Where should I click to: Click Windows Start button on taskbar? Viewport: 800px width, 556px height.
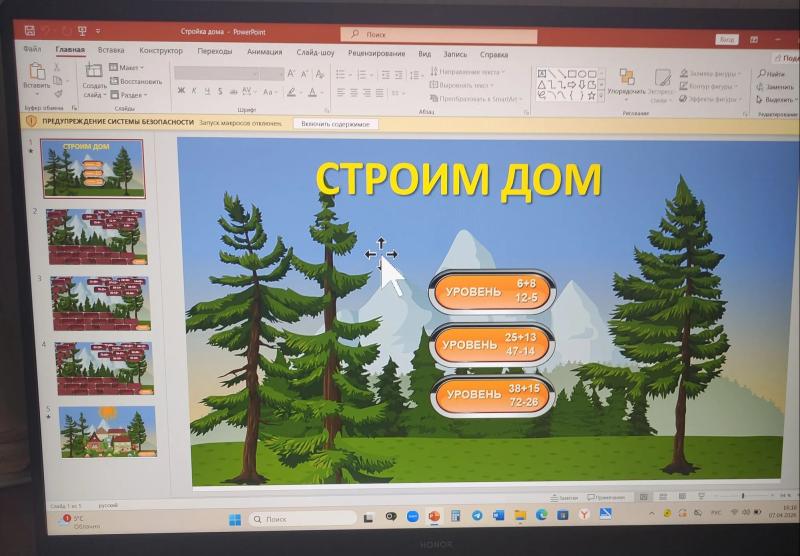[x=235, y=519]
